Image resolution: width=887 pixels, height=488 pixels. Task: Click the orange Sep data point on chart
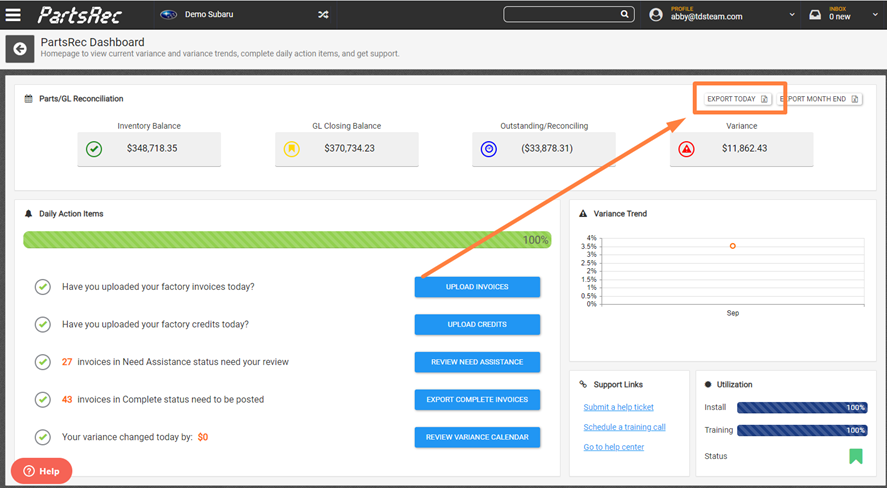pyautogui.click(x=733, y=246)
